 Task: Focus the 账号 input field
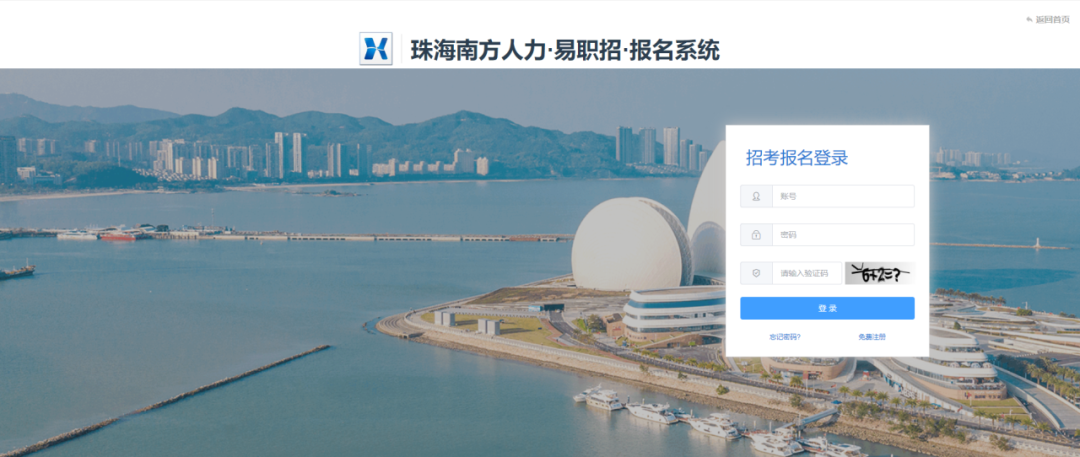(843, 196)
